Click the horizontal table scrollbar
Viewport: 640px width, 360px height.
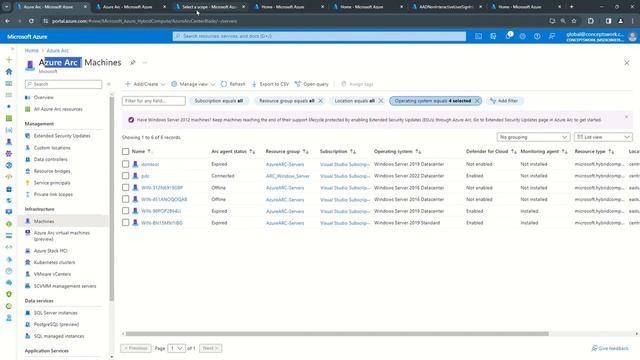(x=337, y=334)
